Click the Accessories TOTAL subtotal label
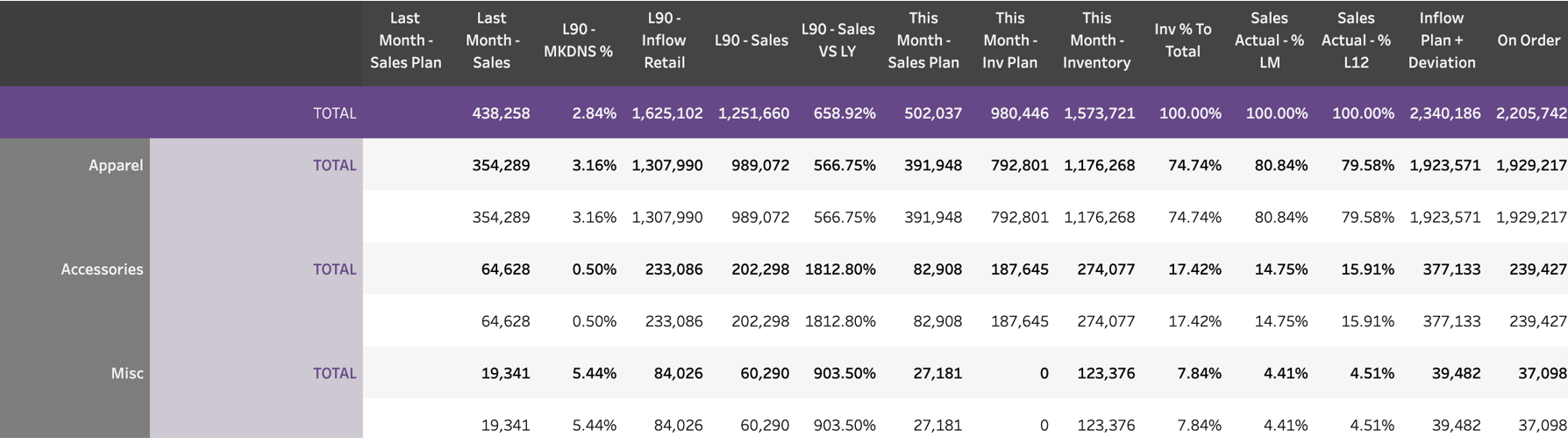The width and height of the screenshot is (1568, 438). point(334,269)
